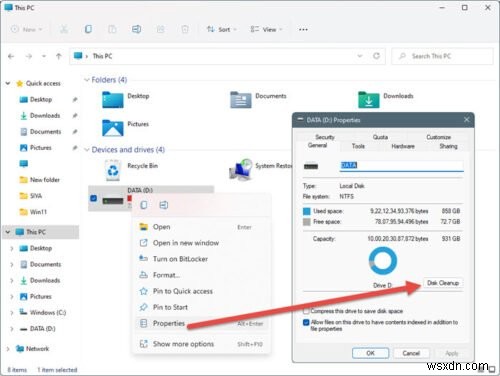Click OK in the Properties dialog
The width and height of the screenshot is (500, 376).
370,353
